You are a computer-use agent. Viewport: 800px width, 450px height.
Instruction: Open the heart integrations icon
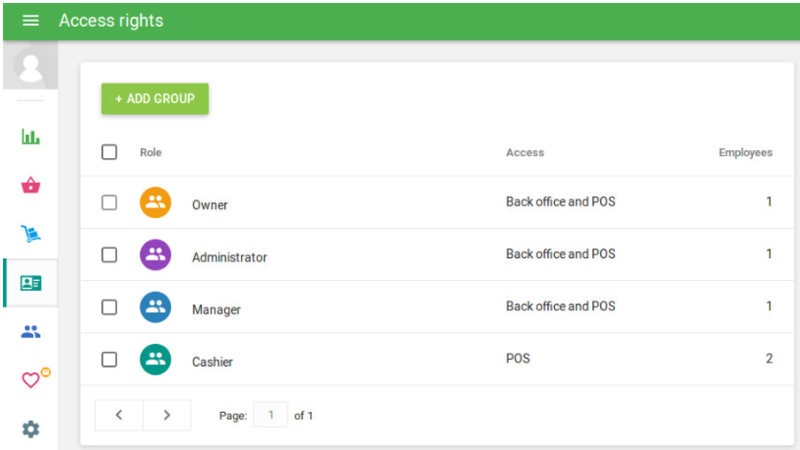coord(31,380)
